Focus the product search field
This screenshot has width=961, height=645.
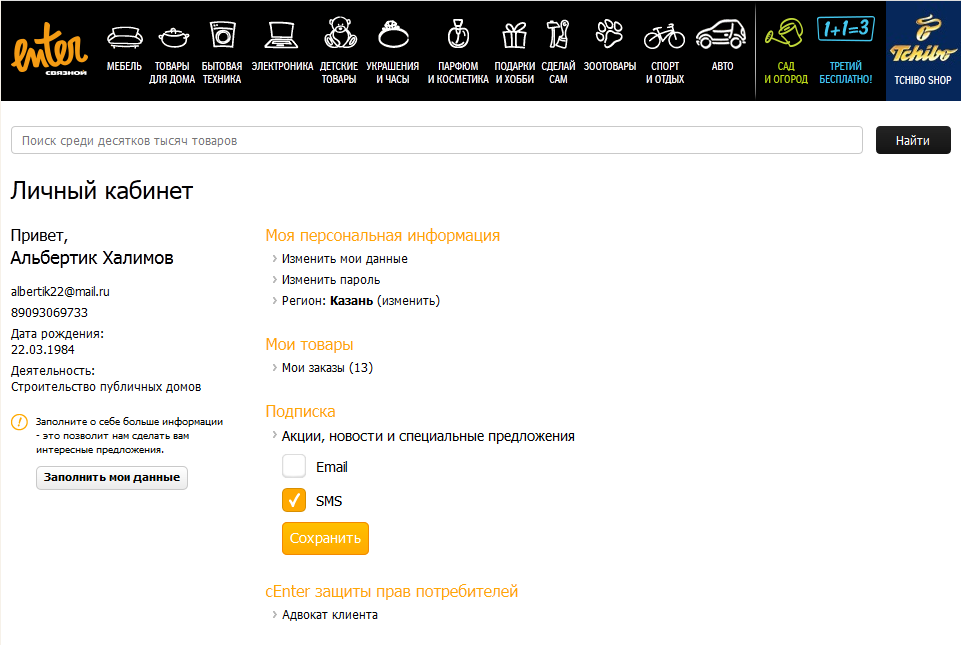[x=437, y=140]
